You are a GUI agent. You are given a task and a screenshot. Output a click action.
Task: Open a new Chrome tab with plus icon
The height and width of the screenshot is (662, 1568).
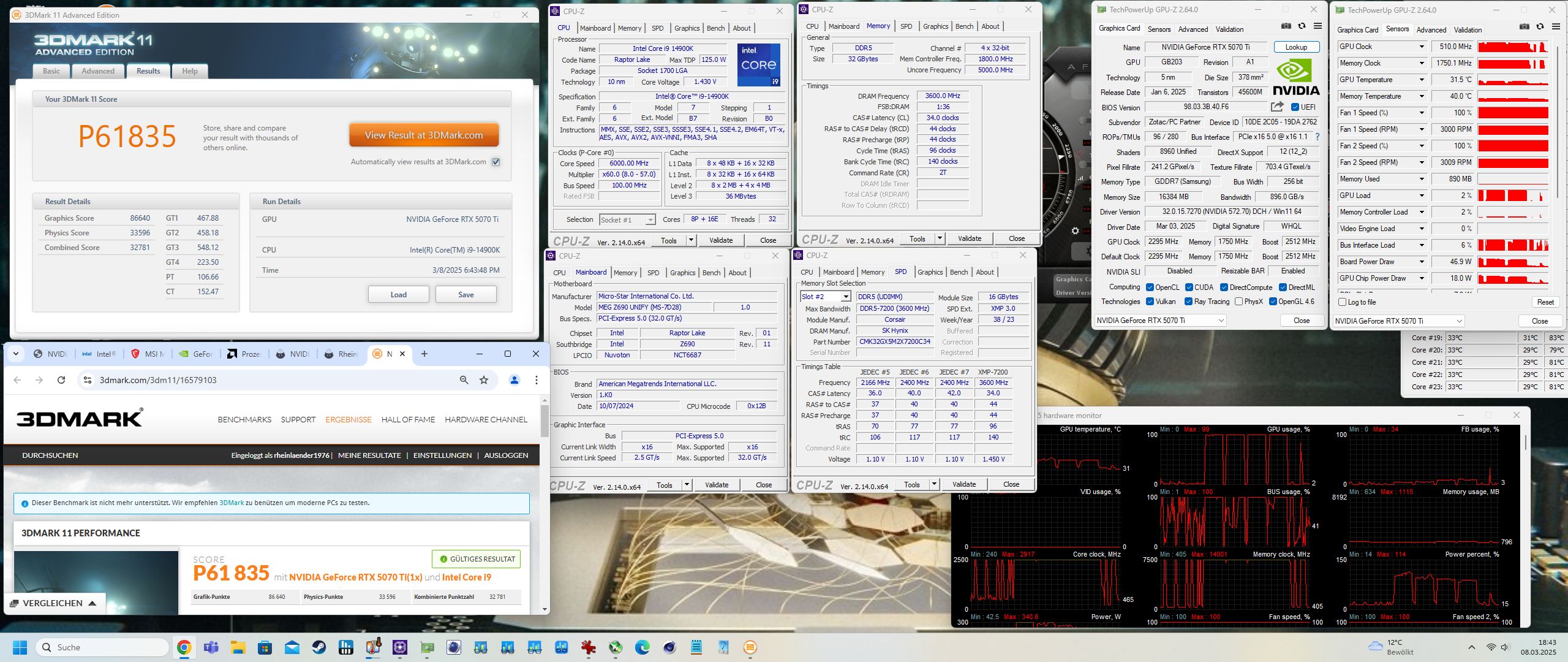click(424, 354)
